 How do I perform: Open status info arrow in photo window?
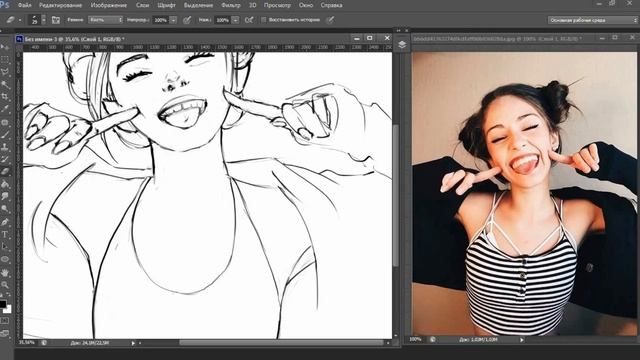[x=522, y=340]
